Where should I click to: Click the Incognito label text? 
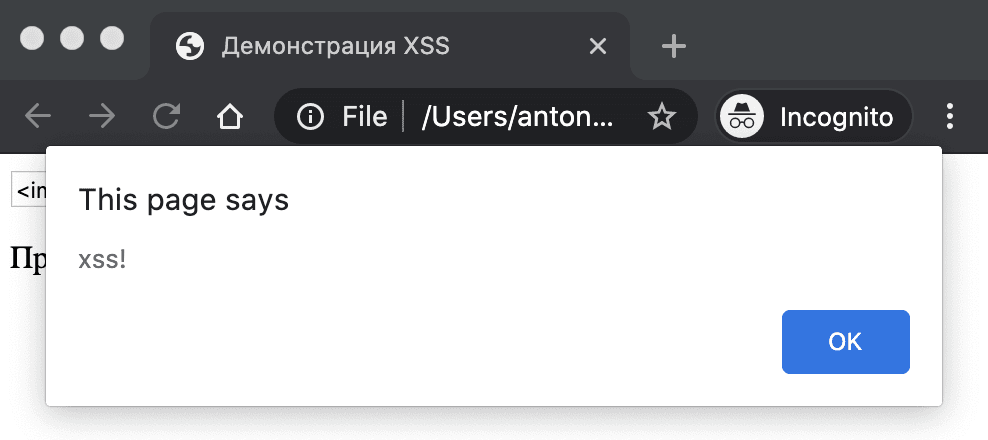pyautogui.click(x=836, y=117)
